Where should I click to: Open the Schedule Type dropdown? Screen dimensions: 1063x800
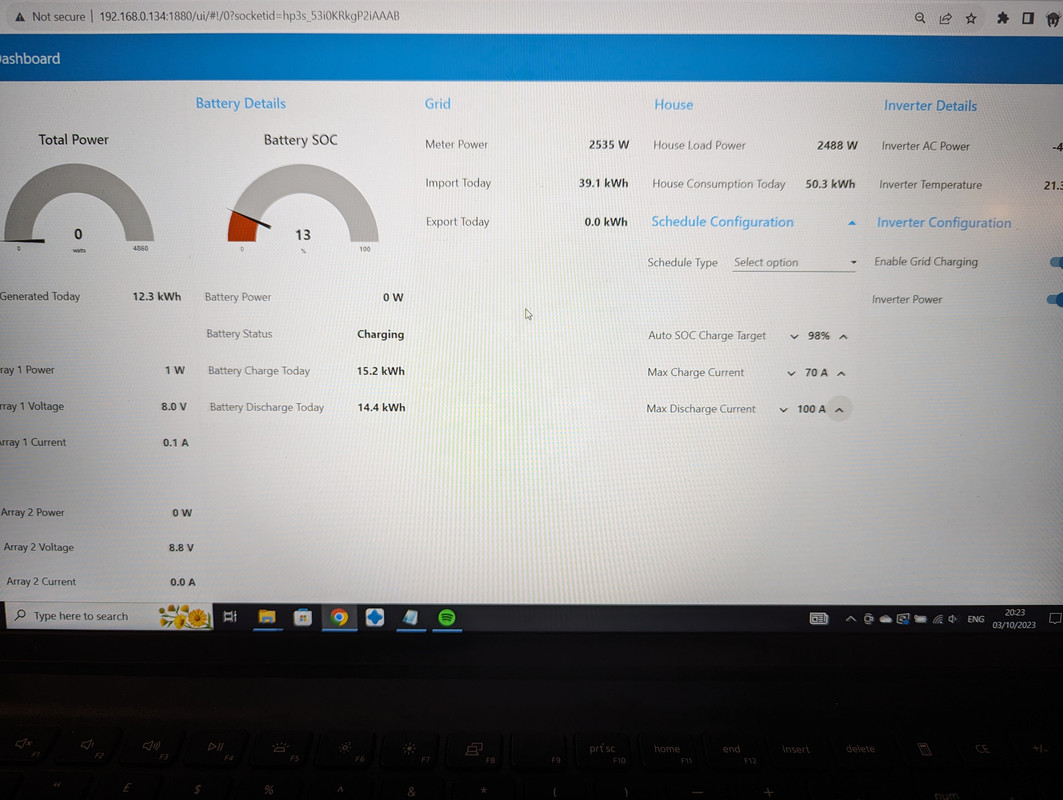point(794,262)
